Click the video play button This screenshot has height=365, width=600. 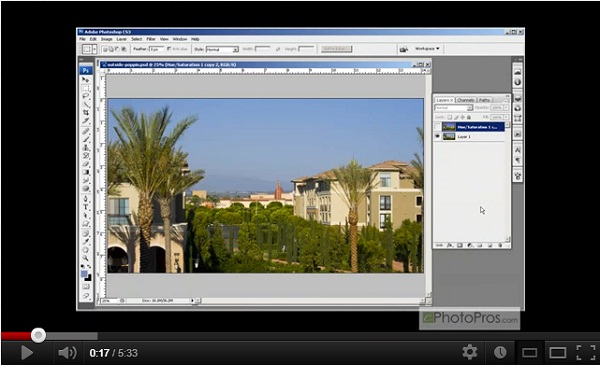(26, 352)
